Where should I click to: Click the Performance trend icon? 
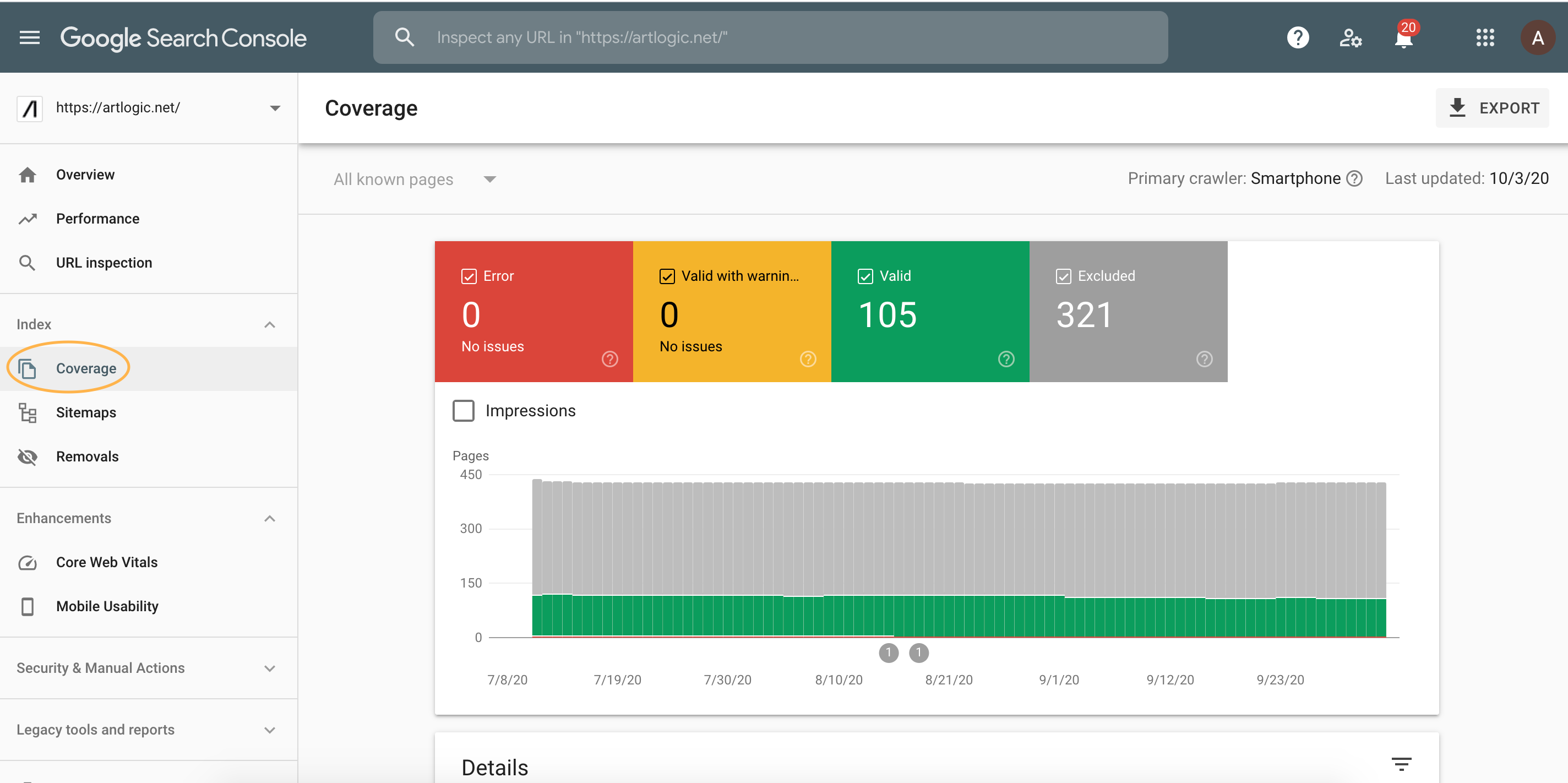28,219
